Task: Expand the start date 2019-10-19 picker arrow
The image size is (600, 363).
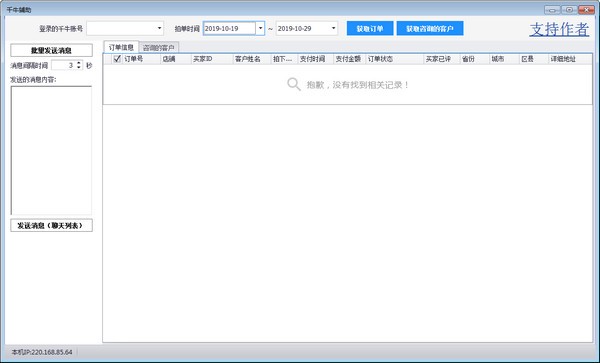Action: pos(260,28)
